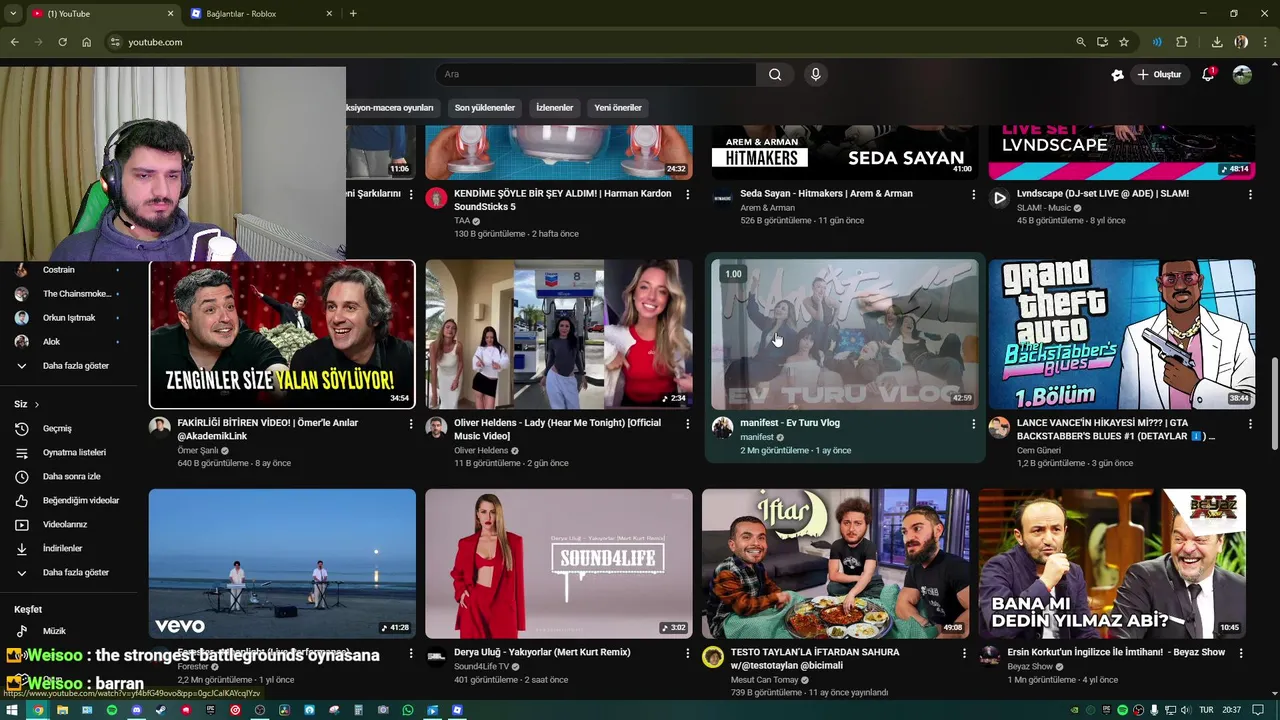Open options menu for Lvndscape DJ-set video

tap(1250, 195)
